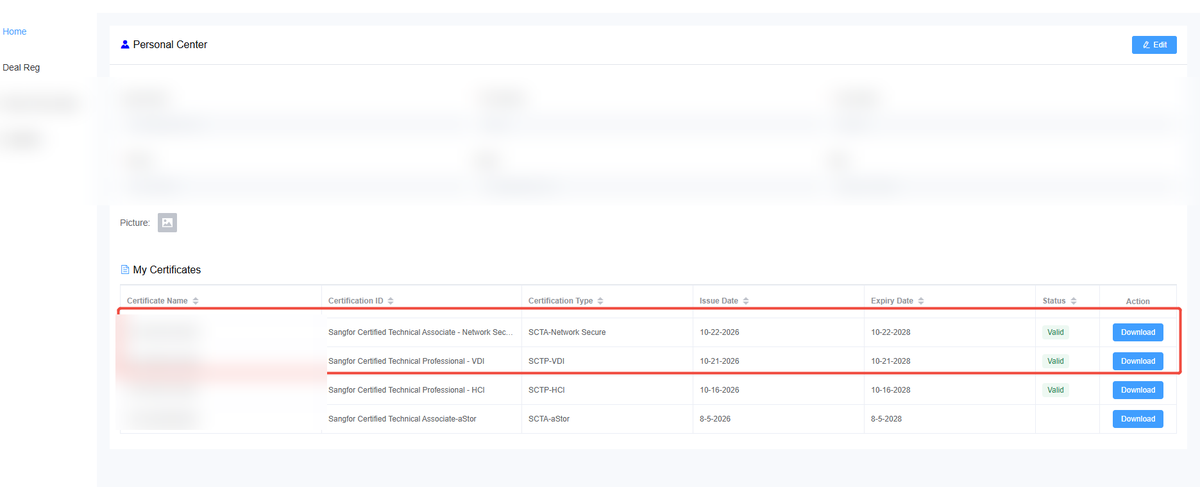Click the Action column header
The height and width of the screenshot is (487, 1200).
click(x=1138, y=301)
